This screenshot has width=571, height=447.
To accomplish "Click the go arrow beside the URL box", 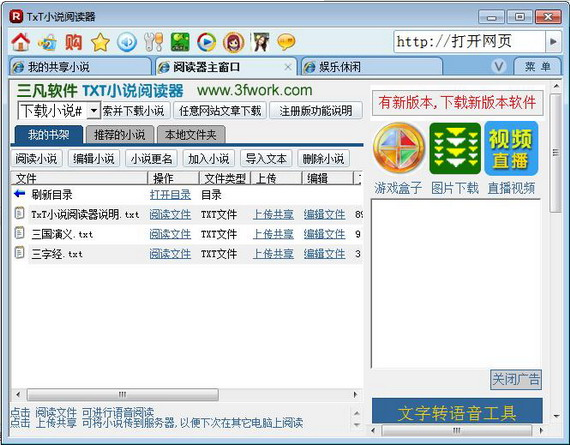I will tap(553, 42).
